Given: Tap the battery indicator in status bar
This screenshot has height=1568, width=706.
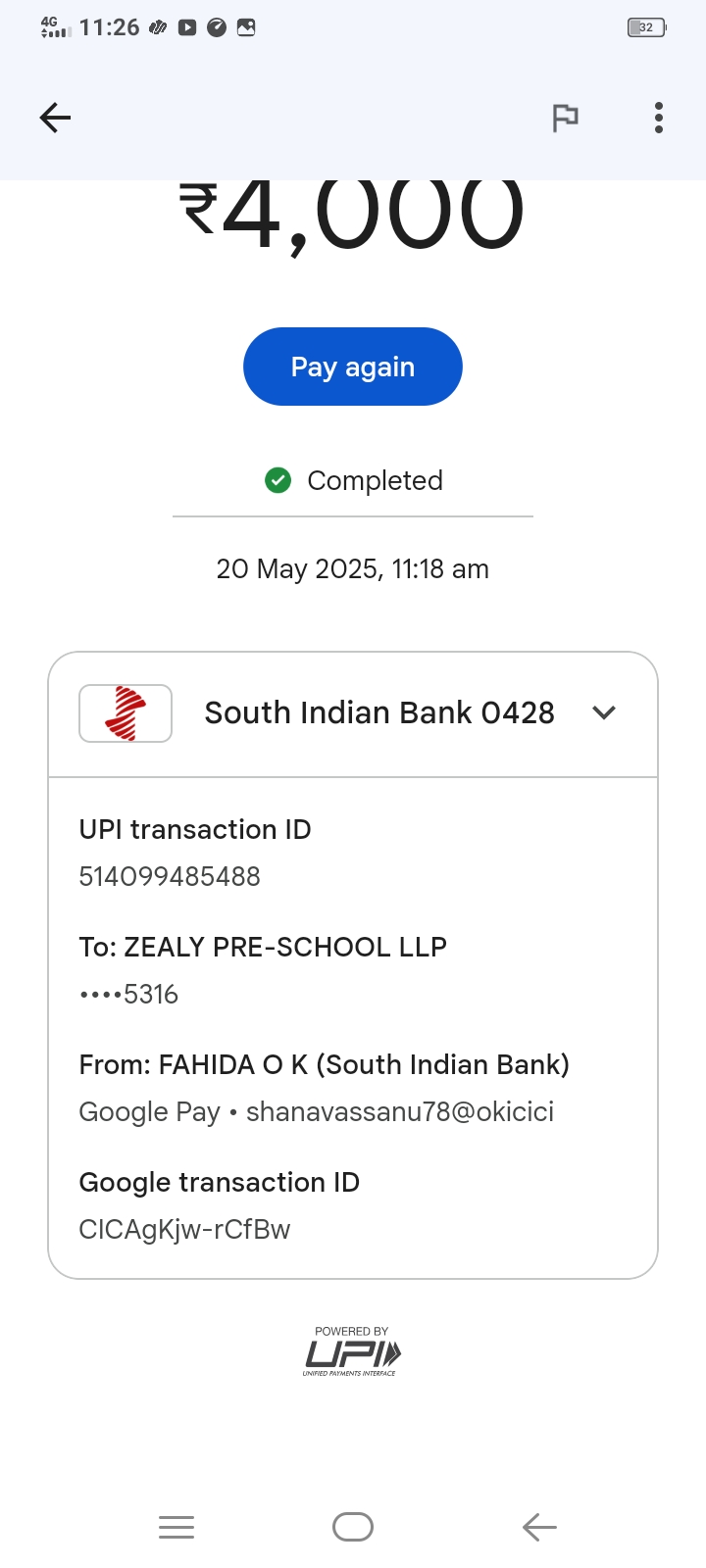Looking at the screenshot, I should coord(646,27).
